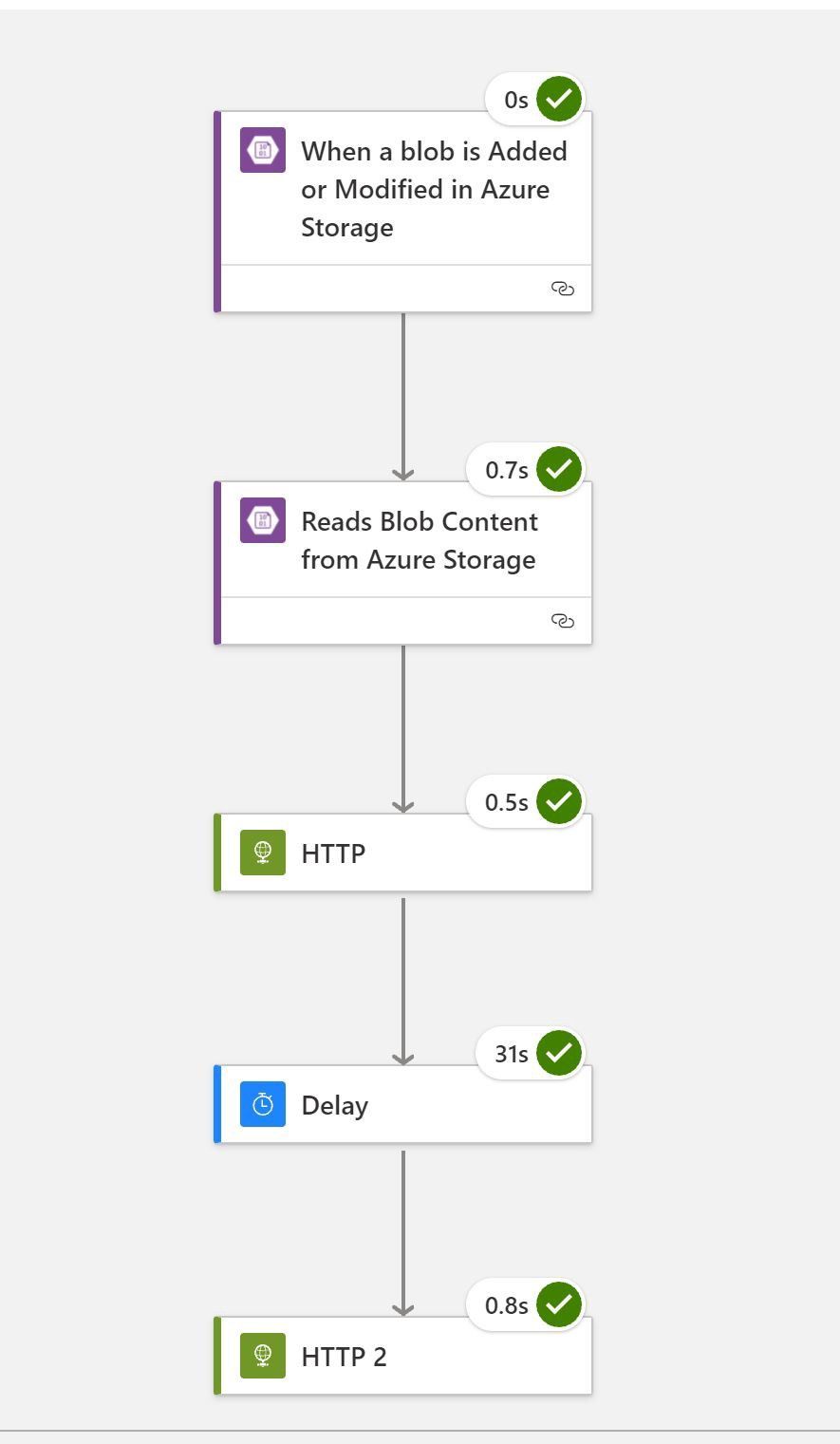Click green success checkmark on blob trigger
The image size is (840, 1444).
coord(559,99)
